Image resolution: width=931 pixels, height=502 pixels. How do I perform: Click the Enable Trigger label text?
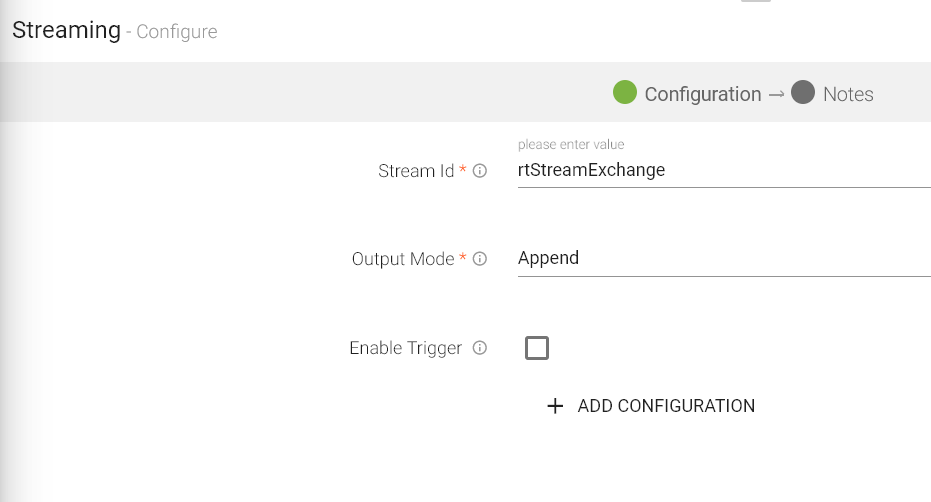pyautogui.click(x=405, y=348)
